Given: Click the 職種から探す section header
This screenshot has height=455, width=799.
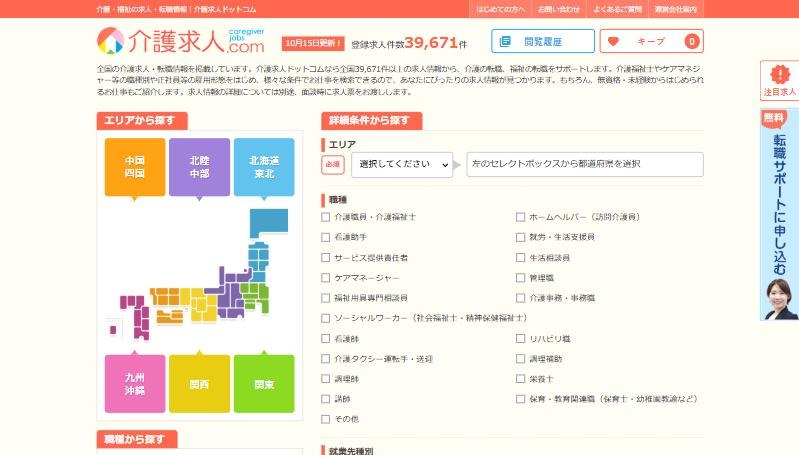Looking at the screenshot, I should [x=137, y=439].
